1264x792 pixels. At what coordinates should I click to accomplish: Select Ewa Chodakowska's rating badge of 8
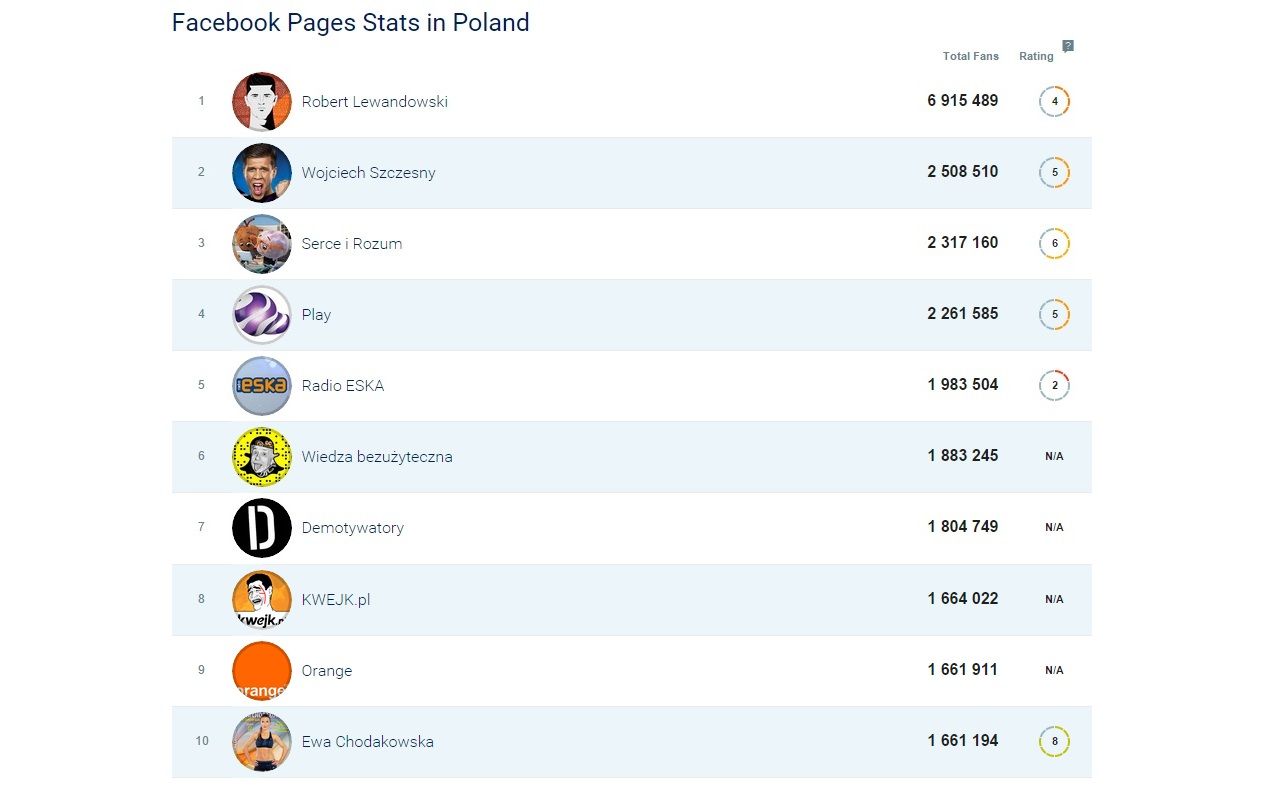point(1054,742)
